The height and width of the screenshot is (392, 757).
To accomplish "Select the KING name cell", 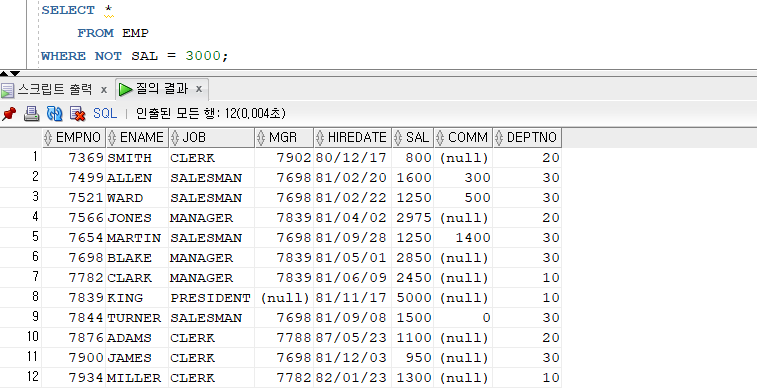I will coord(137,298).
